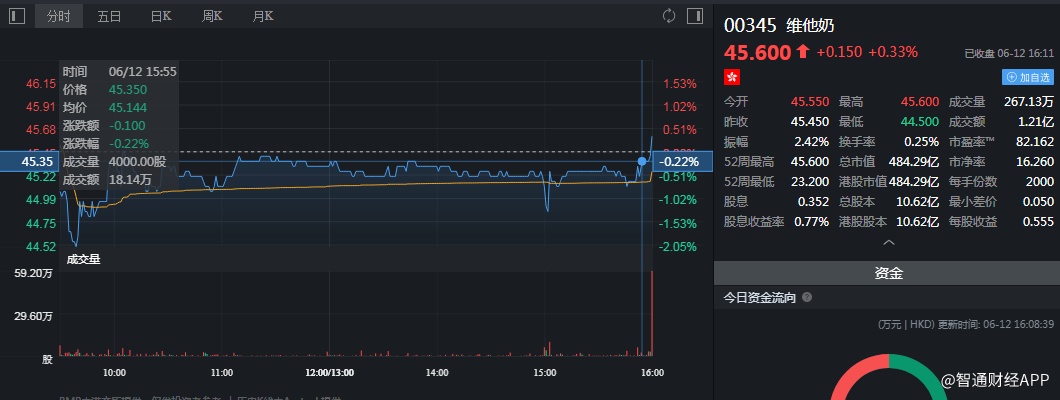Viewport: 1060px width, 400px height.
Task: Click the Hong Kong flag icon
Action: coord(731,77)
